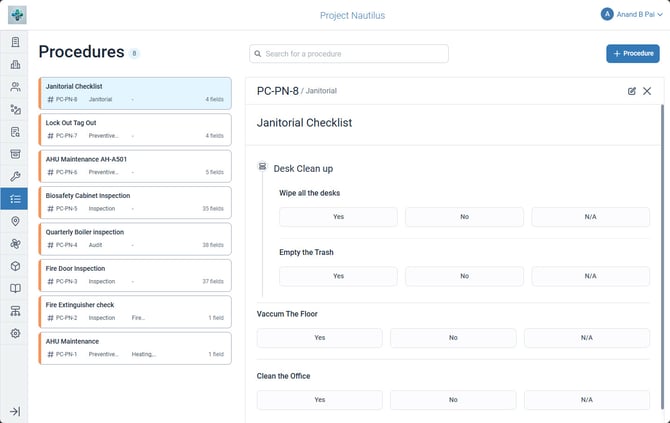
Task: Open the Fire Extinguisher check procedure
Action: point(135,312)
